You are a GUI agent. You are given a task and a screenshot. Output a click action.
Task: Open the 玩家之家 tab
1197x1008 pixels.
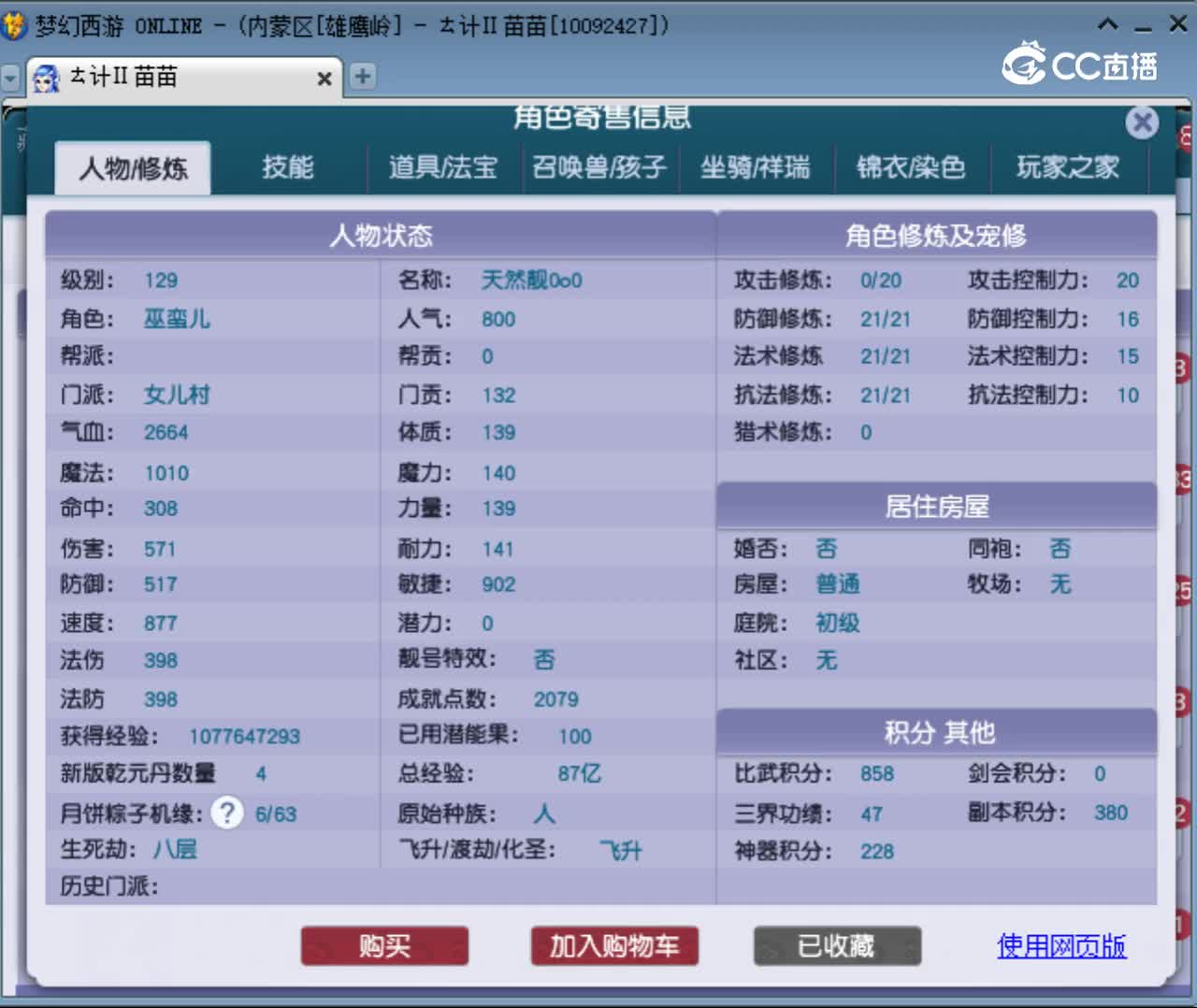[1068, 167]
